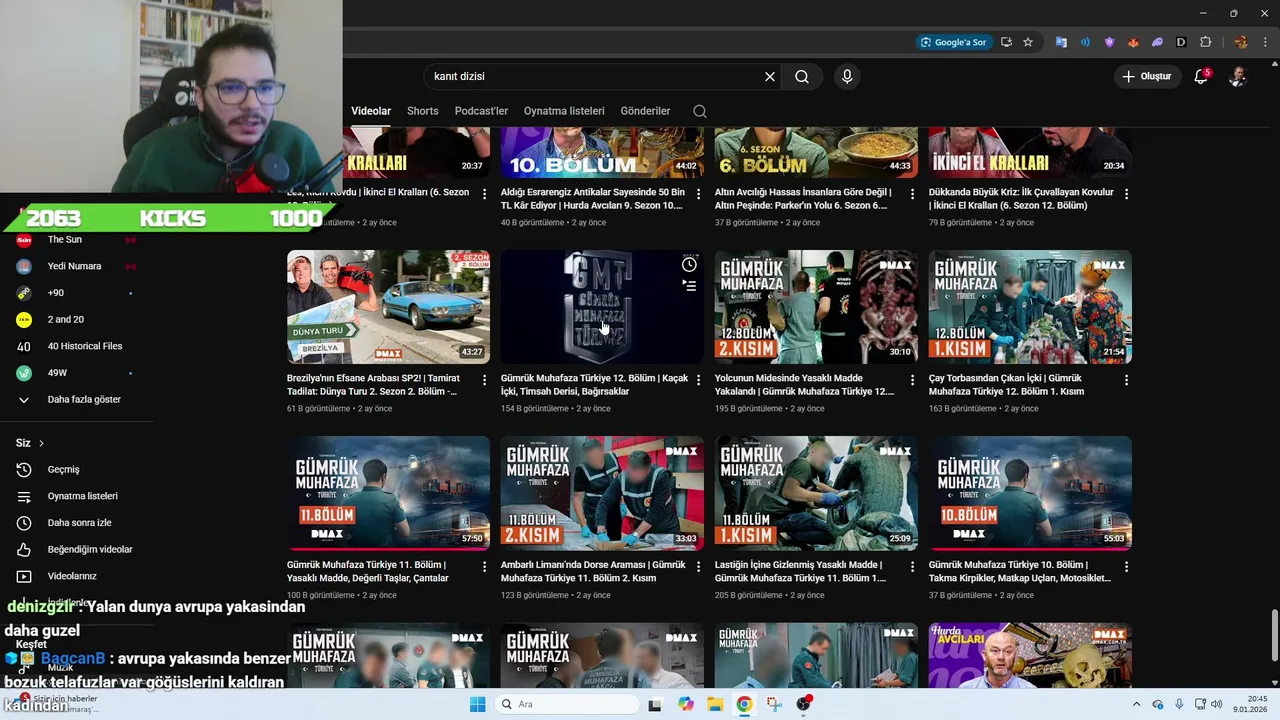Open the 11.Bölüm 2.Kısım Ambarlı Limanı thumbnail

[602, 493]
